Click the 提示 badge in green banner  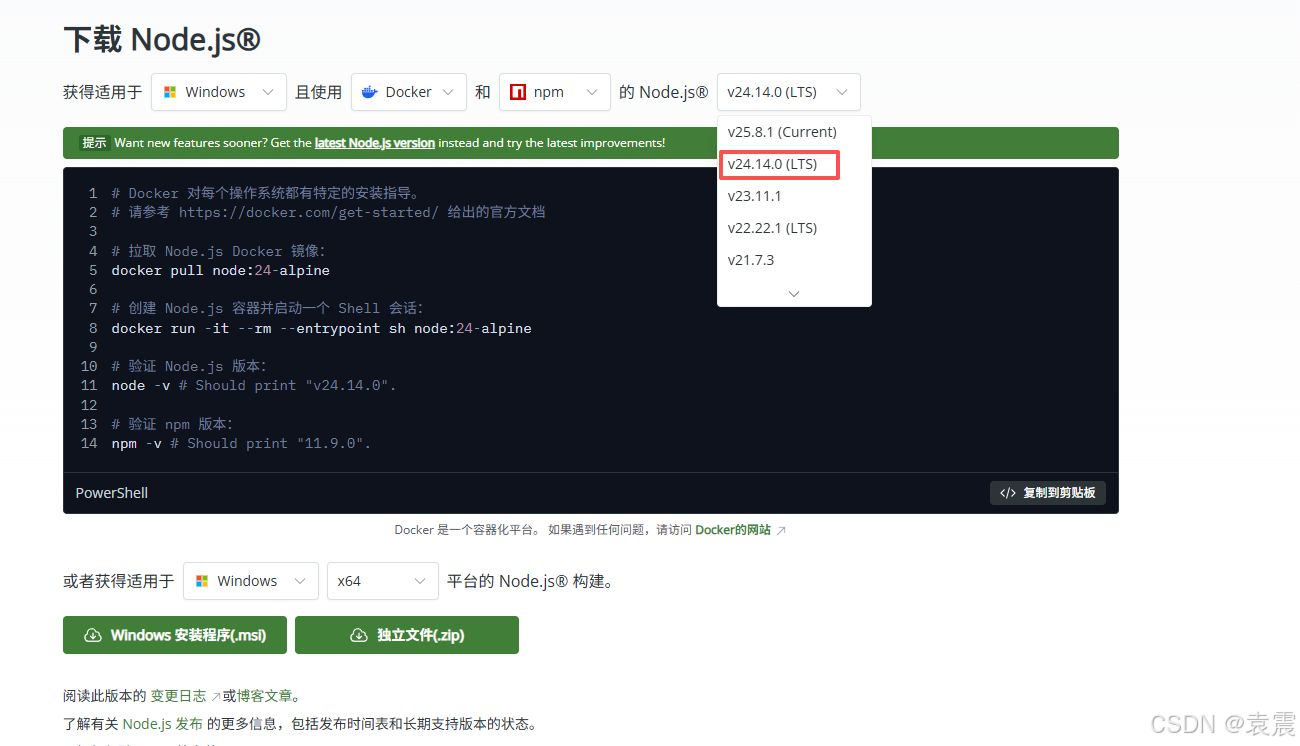(94, 143)
